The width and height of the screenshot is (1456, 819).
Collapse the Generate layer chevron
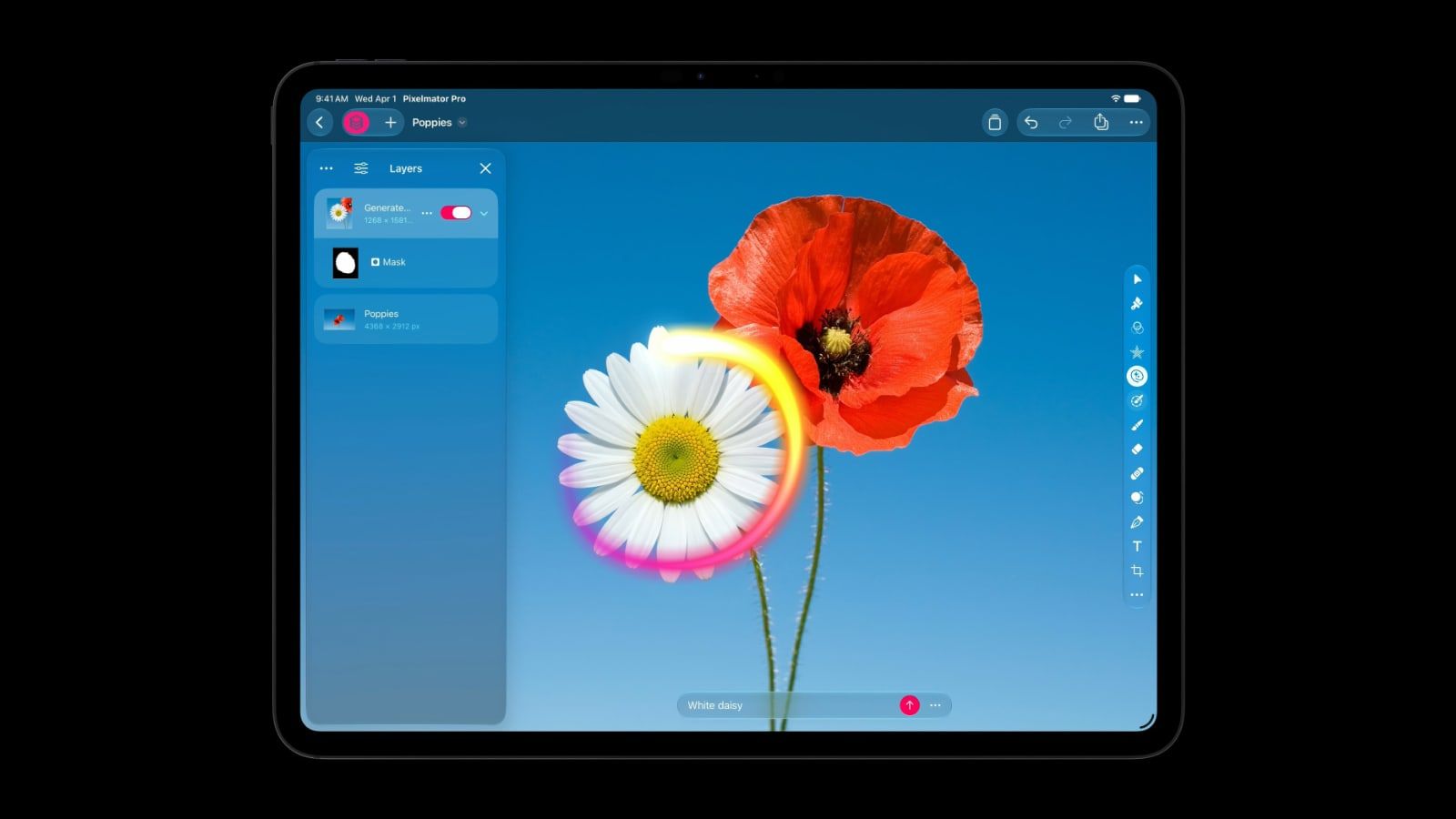[484, 214]
